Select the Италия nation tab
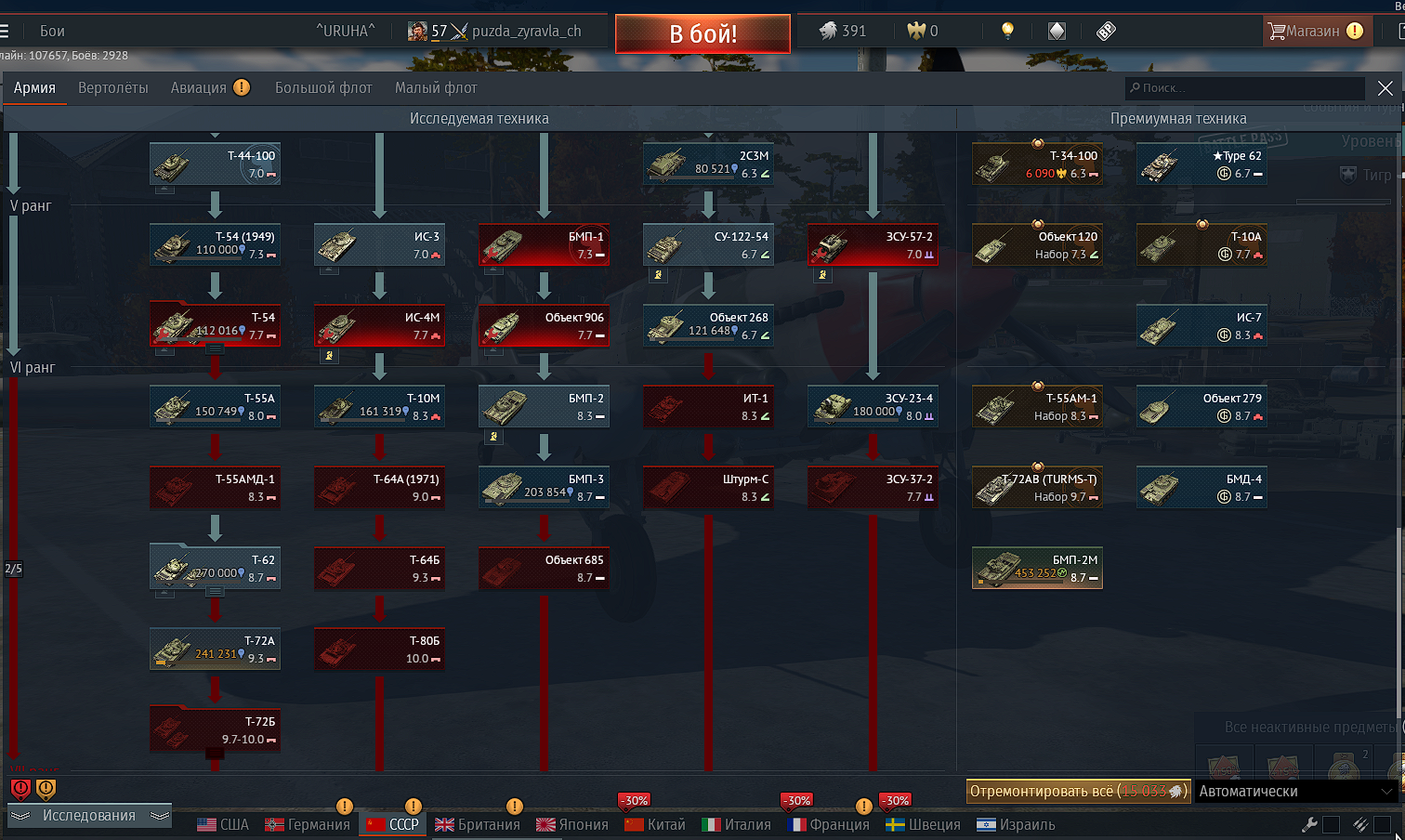Screen dimensions: 1405x840 point(736,824)
